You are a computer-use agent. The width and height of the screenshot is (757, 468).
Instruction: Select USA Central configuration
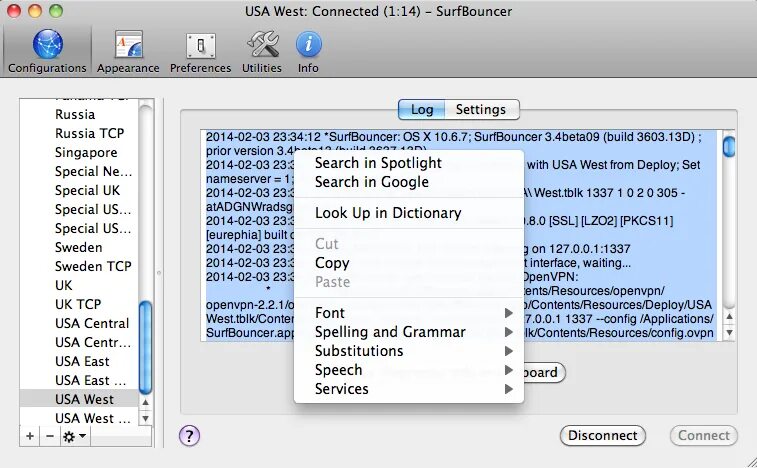click(79, 323)
